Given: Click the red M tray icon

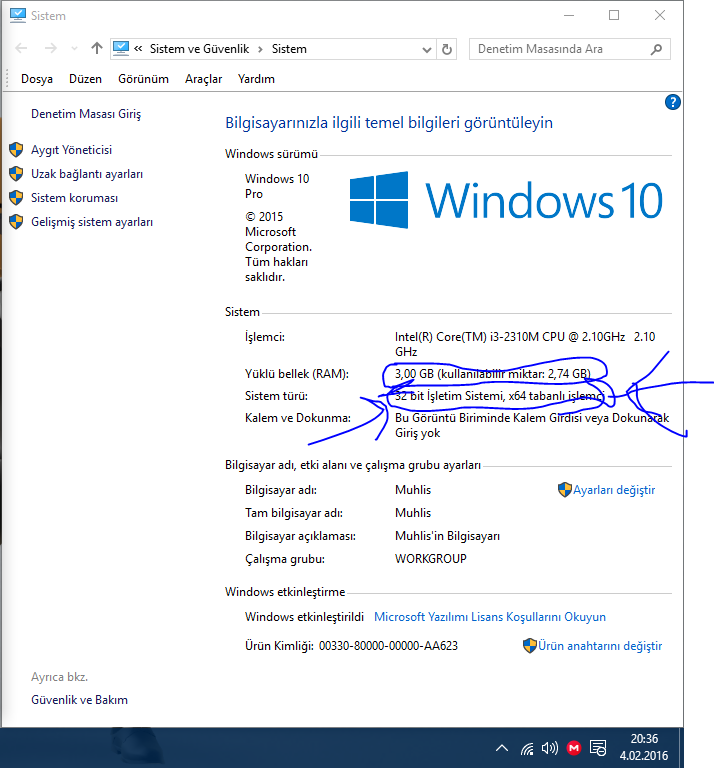Looking at the screenshot, I should [574, 748].
